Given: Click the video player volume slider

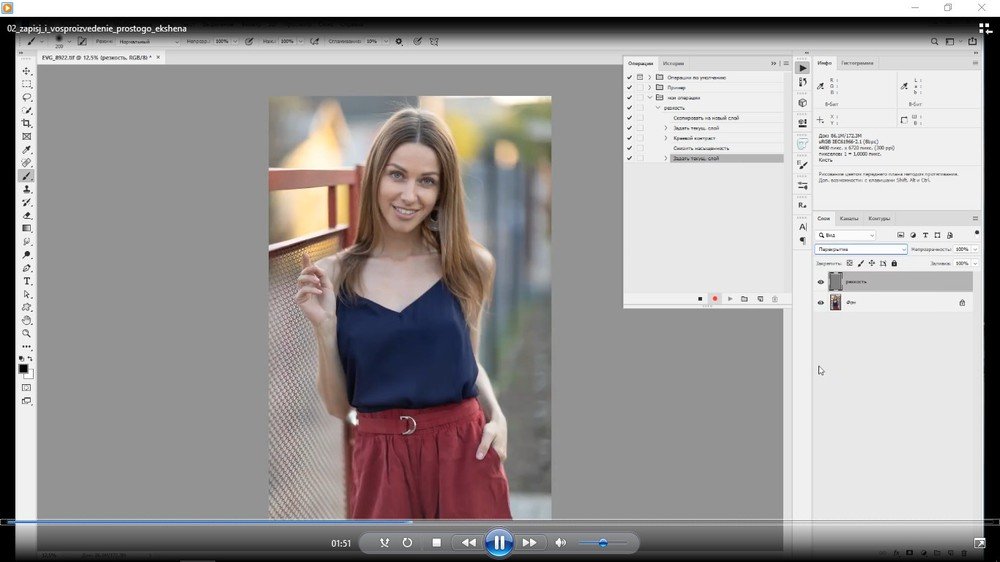Looking at the screenshot, I should (601, 542).
